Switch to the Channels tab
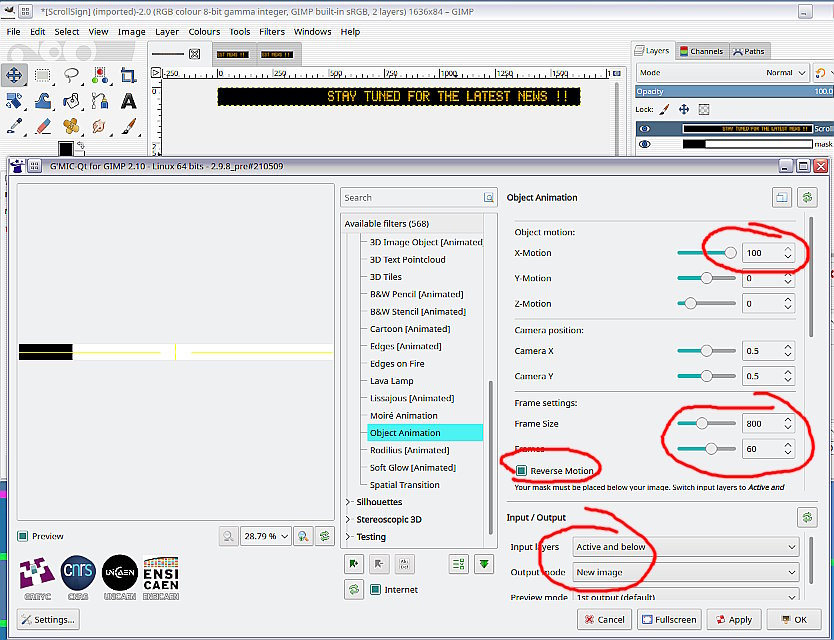Screen dimensions: 834x640 pyautogui.click(x=702, y=51)
